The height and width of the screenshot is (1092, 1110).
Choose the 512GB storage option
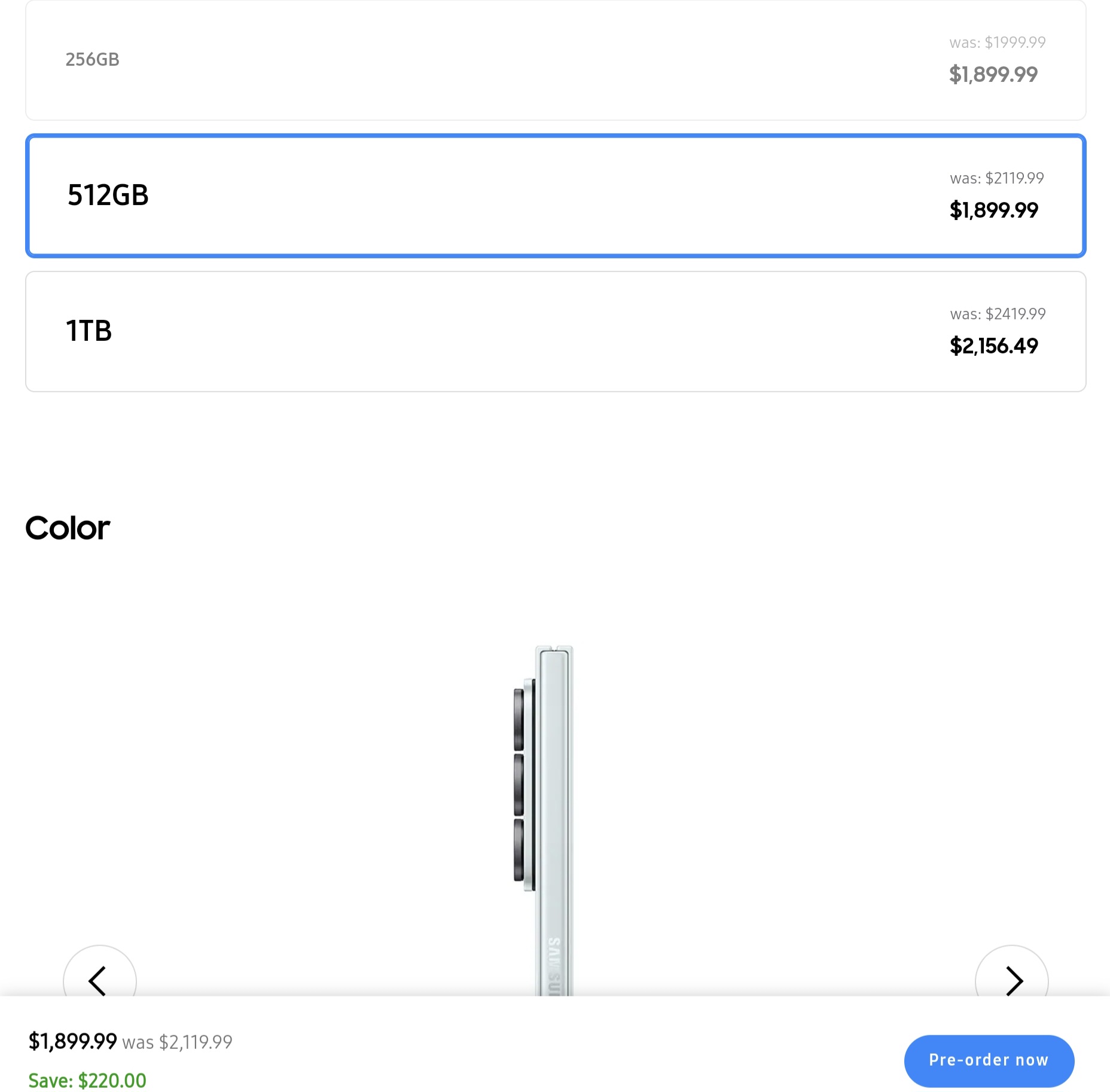(x=555, y=196)
